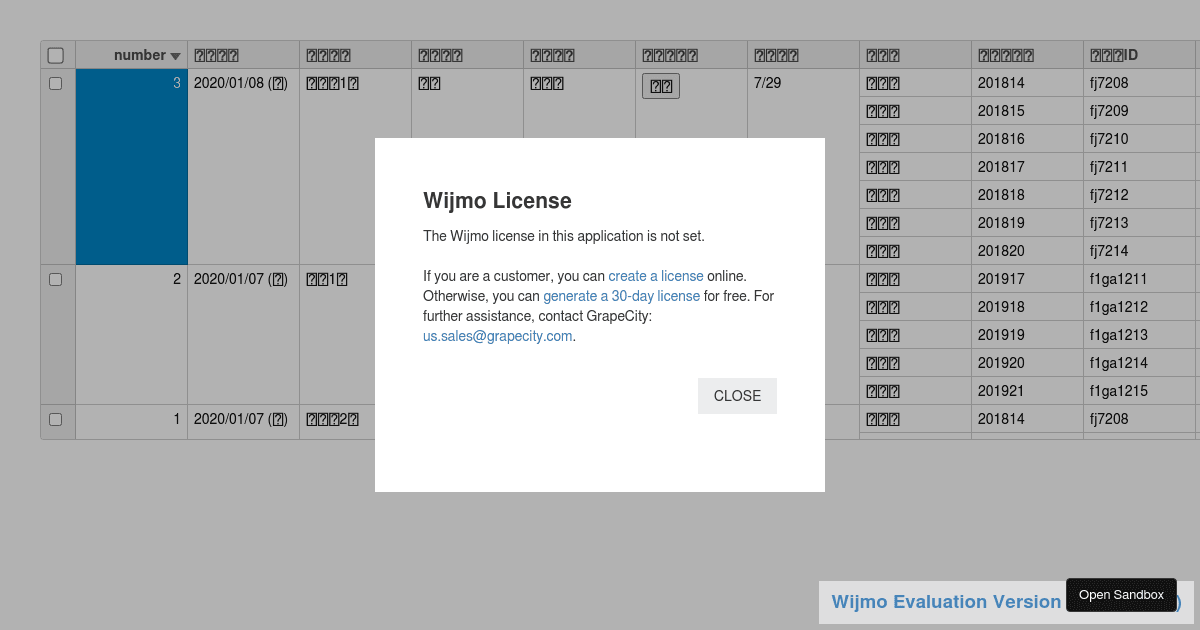Click the column header ending in ID
This screenshot has width=1200, height=630.
[x=1115, y=56]
